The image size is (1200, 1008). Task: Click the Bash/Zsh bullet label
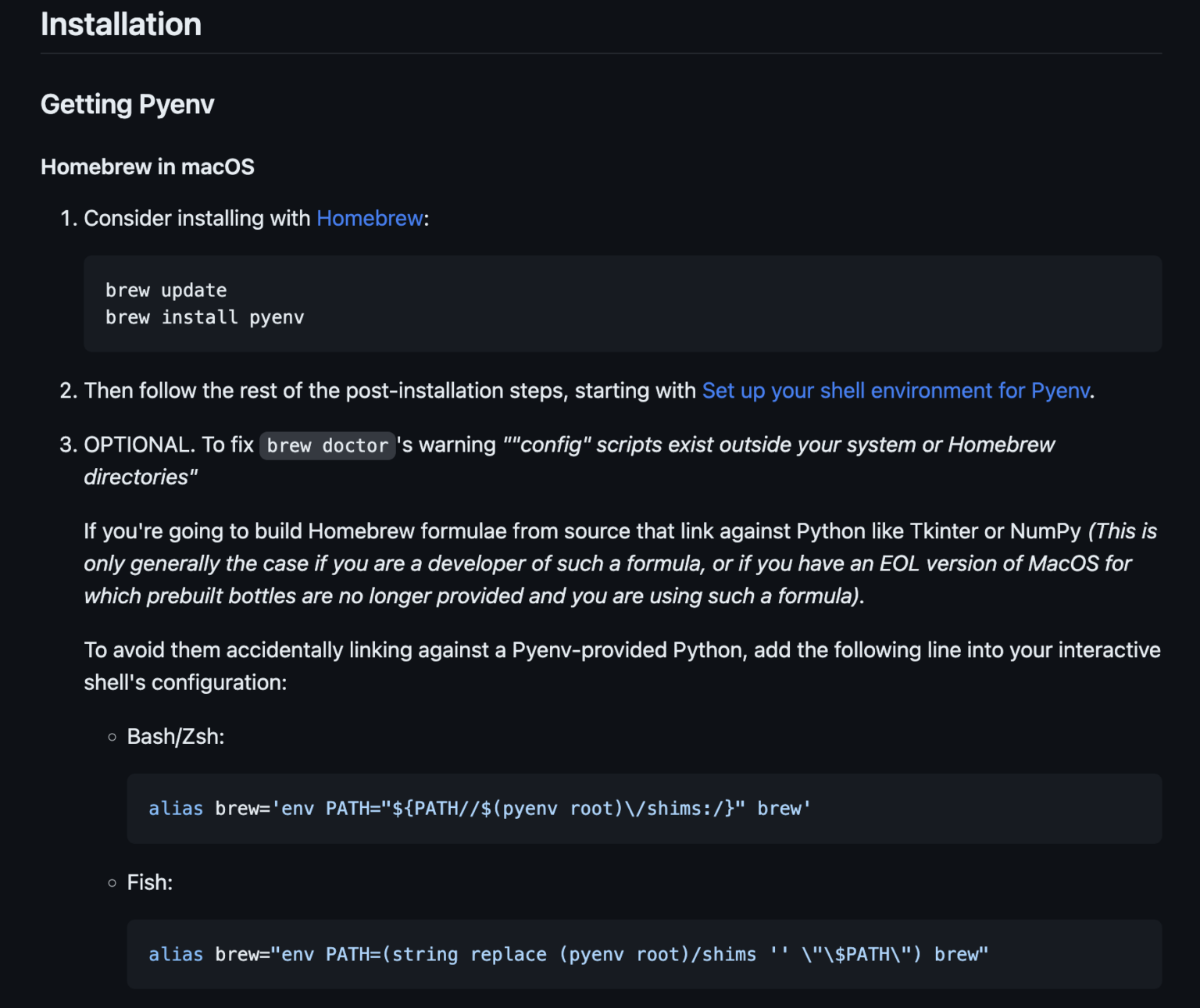click(x=174, y=736)
